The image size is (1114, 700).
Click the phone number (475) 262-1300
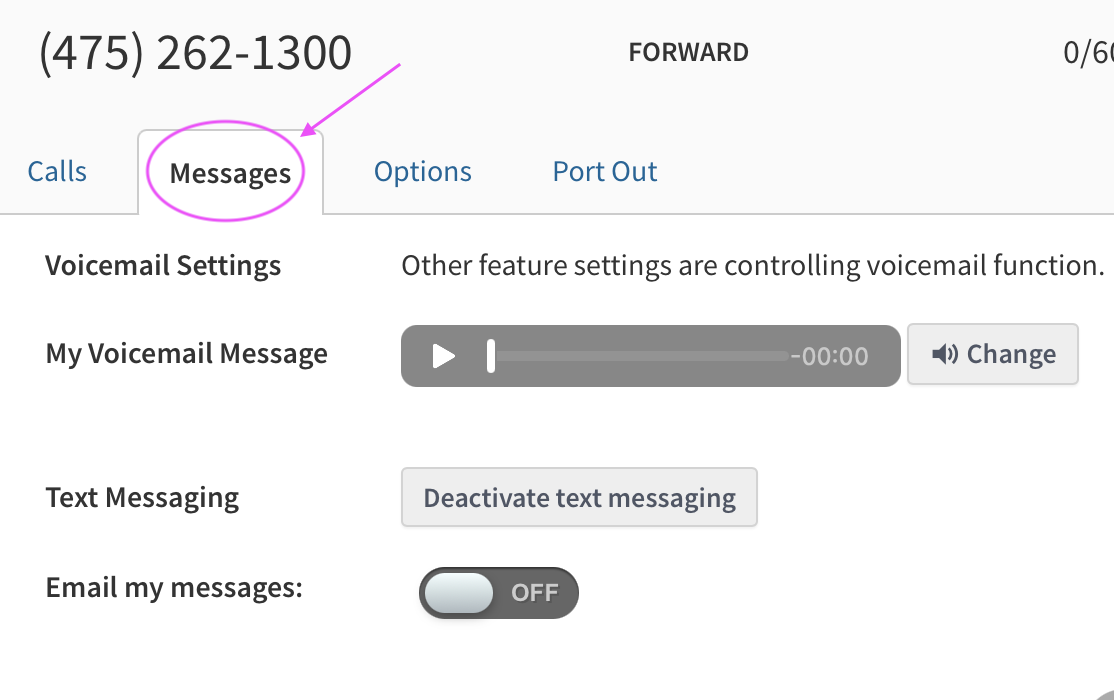[x=195, y=53]
